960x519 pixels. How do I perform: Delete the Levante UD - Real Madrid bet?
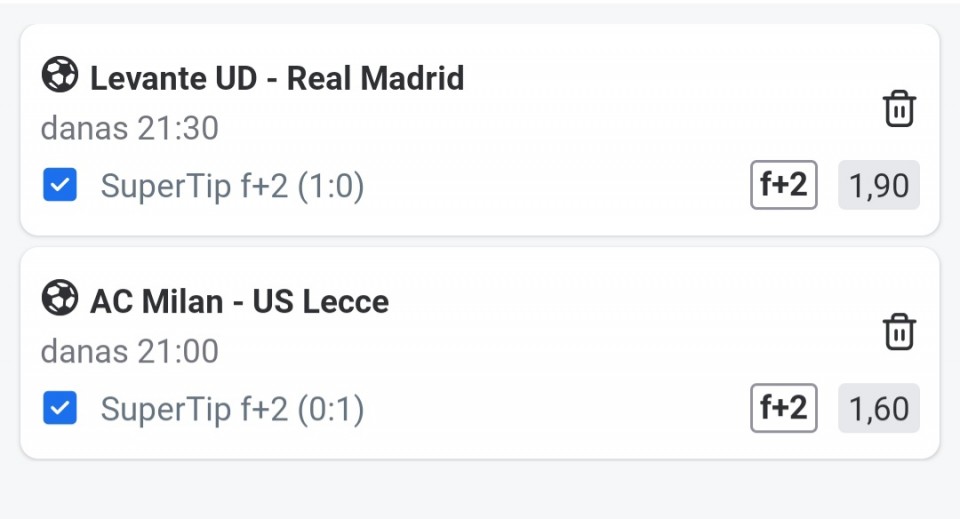pos(899,108)
